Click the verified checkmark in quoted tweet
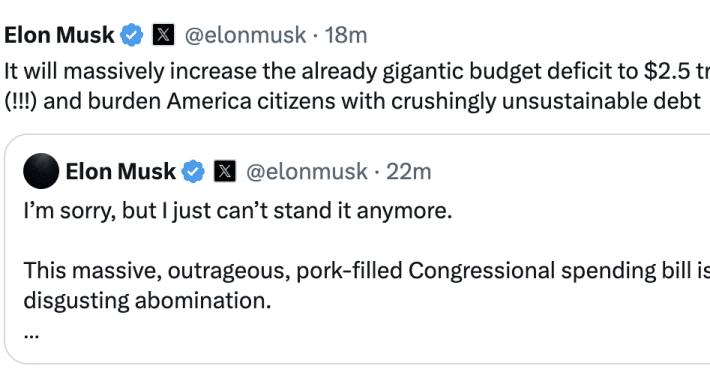 (193, 171)
